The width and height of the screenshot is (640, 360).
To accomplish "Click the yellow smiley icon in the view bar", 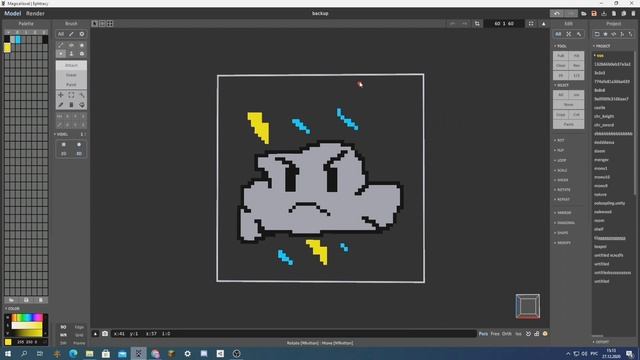I will point(545,333).
